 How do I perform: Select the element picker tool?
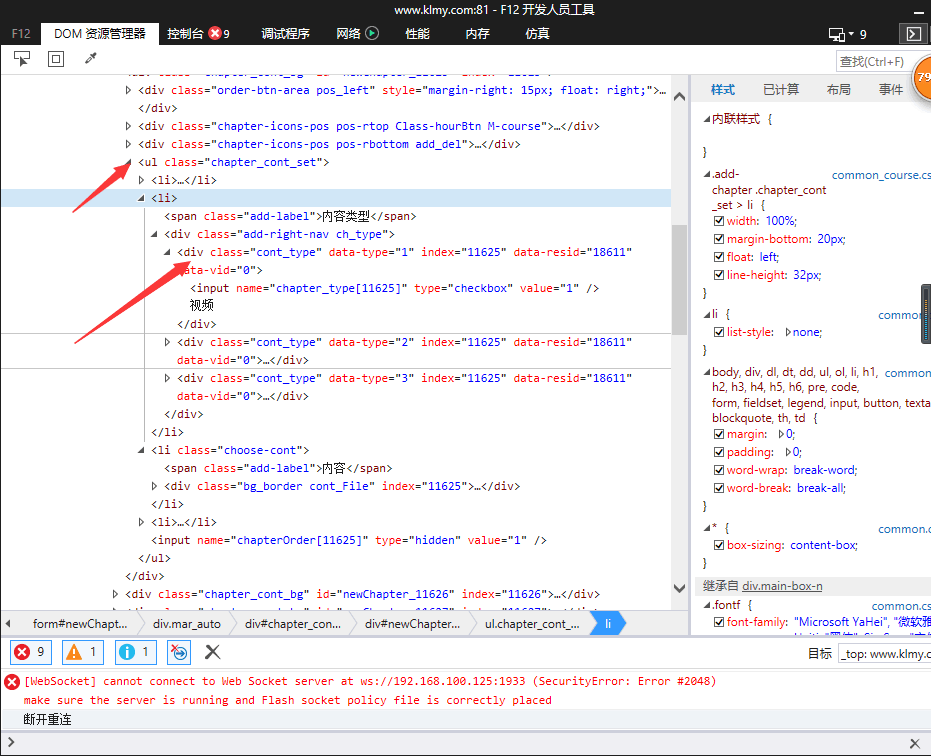pos(22,59)
